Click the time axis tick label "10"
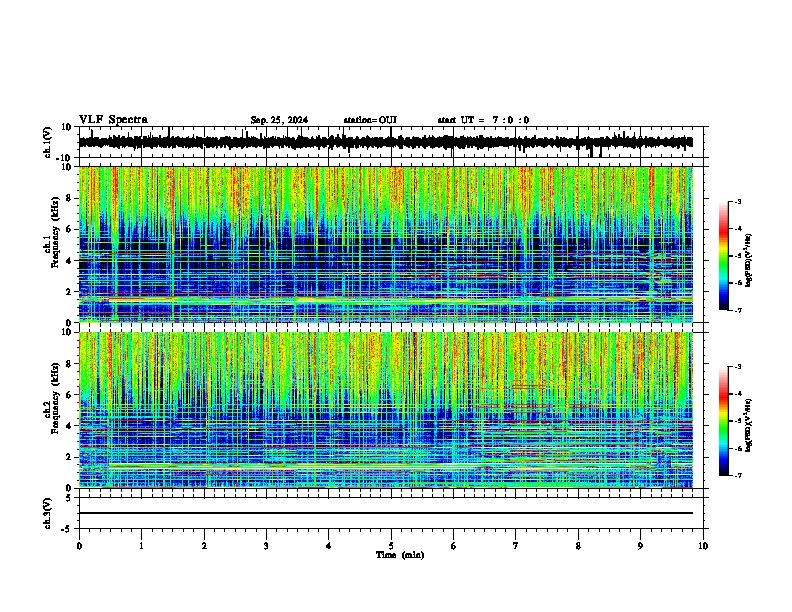The width and height of the screenshot is (792, 612). click(x=703, y=546)
